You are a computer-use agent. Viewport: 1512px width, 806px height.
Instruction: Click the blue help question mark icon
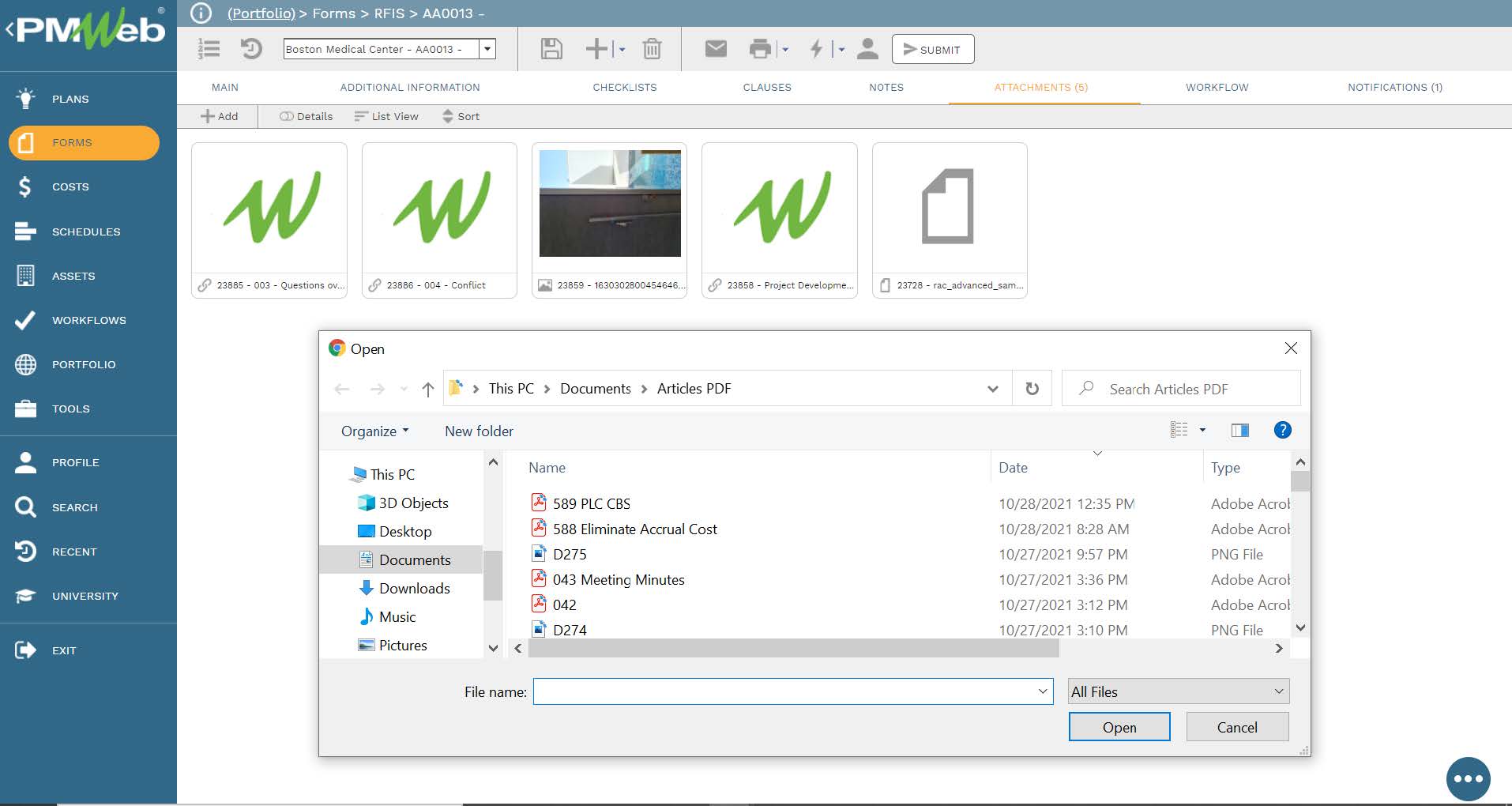[1282, 430]
